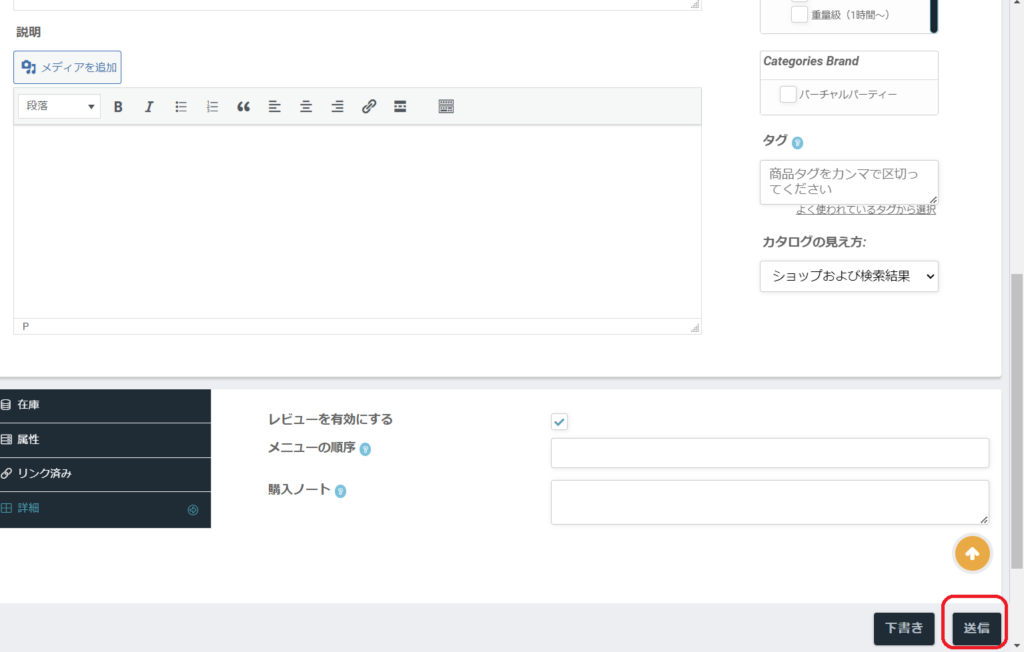Insert a bulleted list
Screen dimensions: 1024x652
[181, 107]
